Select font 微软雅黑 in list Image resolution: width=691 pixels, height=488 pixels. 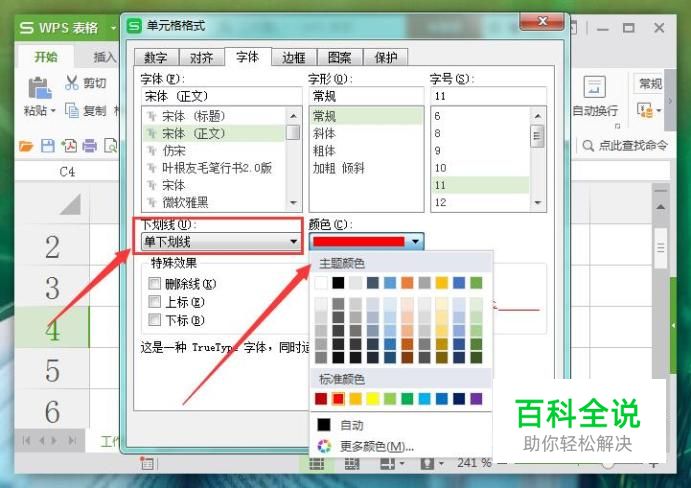pyautogui.click(x=214, y=202)
